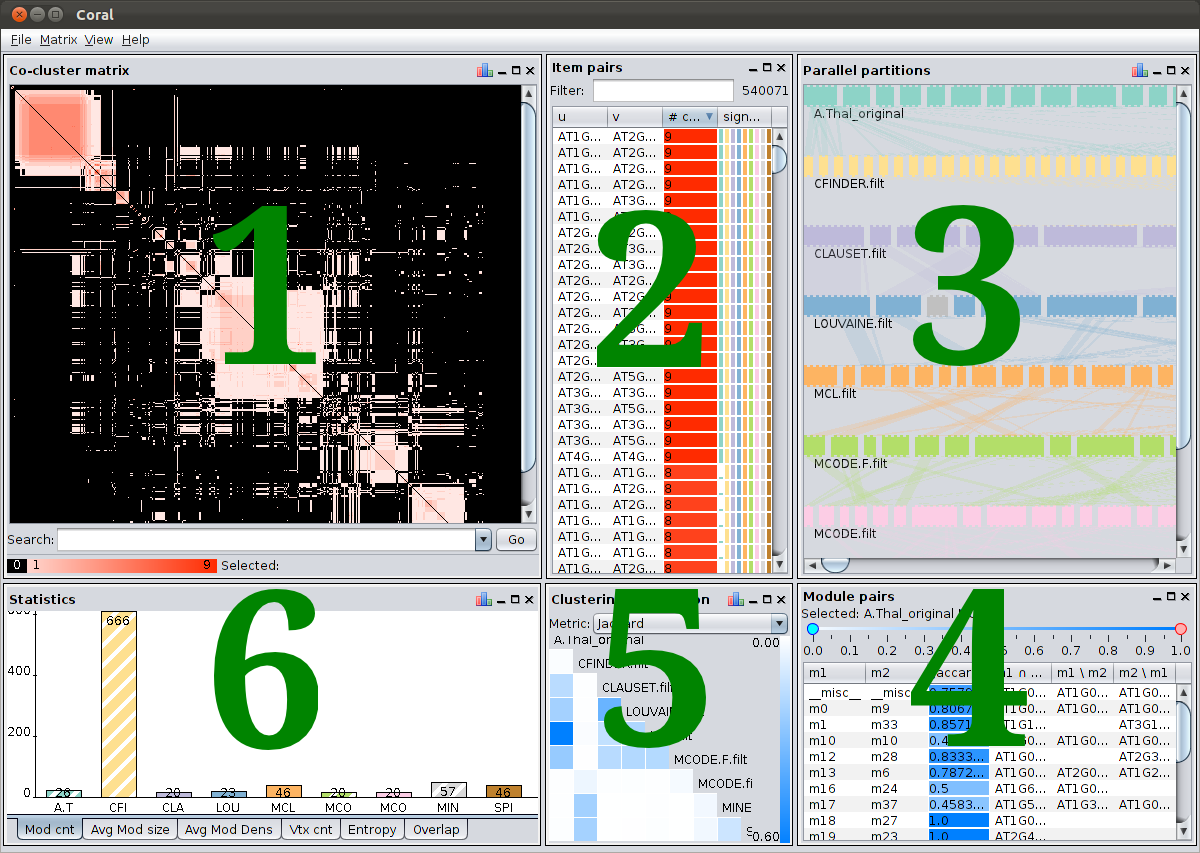Image resolution: width=1200 pixels, height=853 pixels.
Task: Click the red maximum slider handle at 1.0
Action: (1181, 629)
